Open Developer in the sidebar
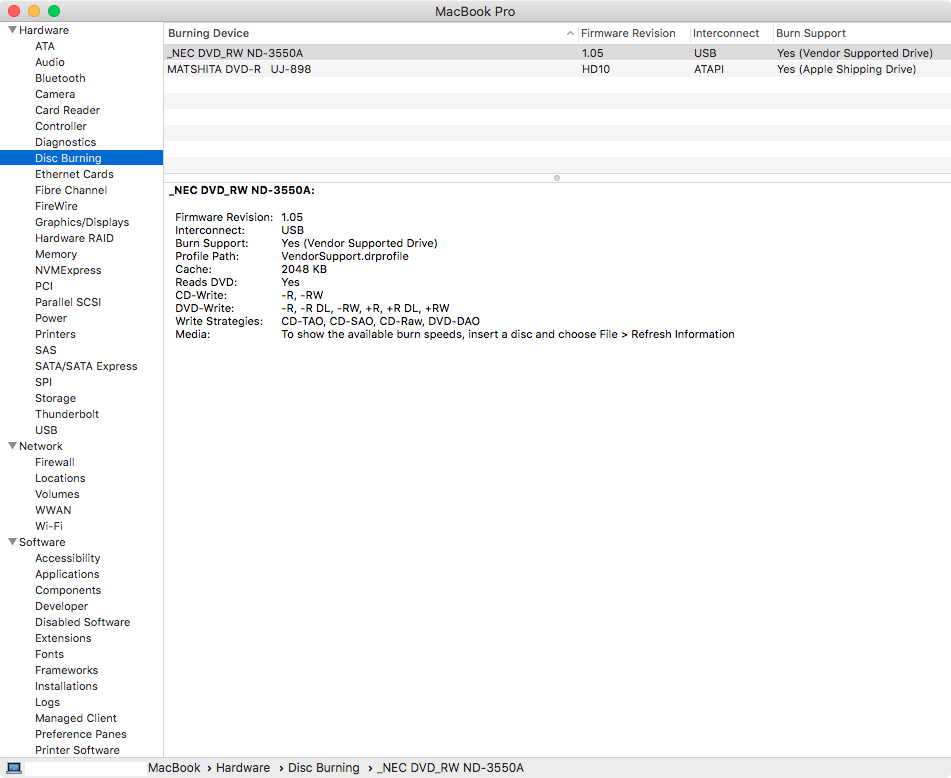 pos(61,606)
